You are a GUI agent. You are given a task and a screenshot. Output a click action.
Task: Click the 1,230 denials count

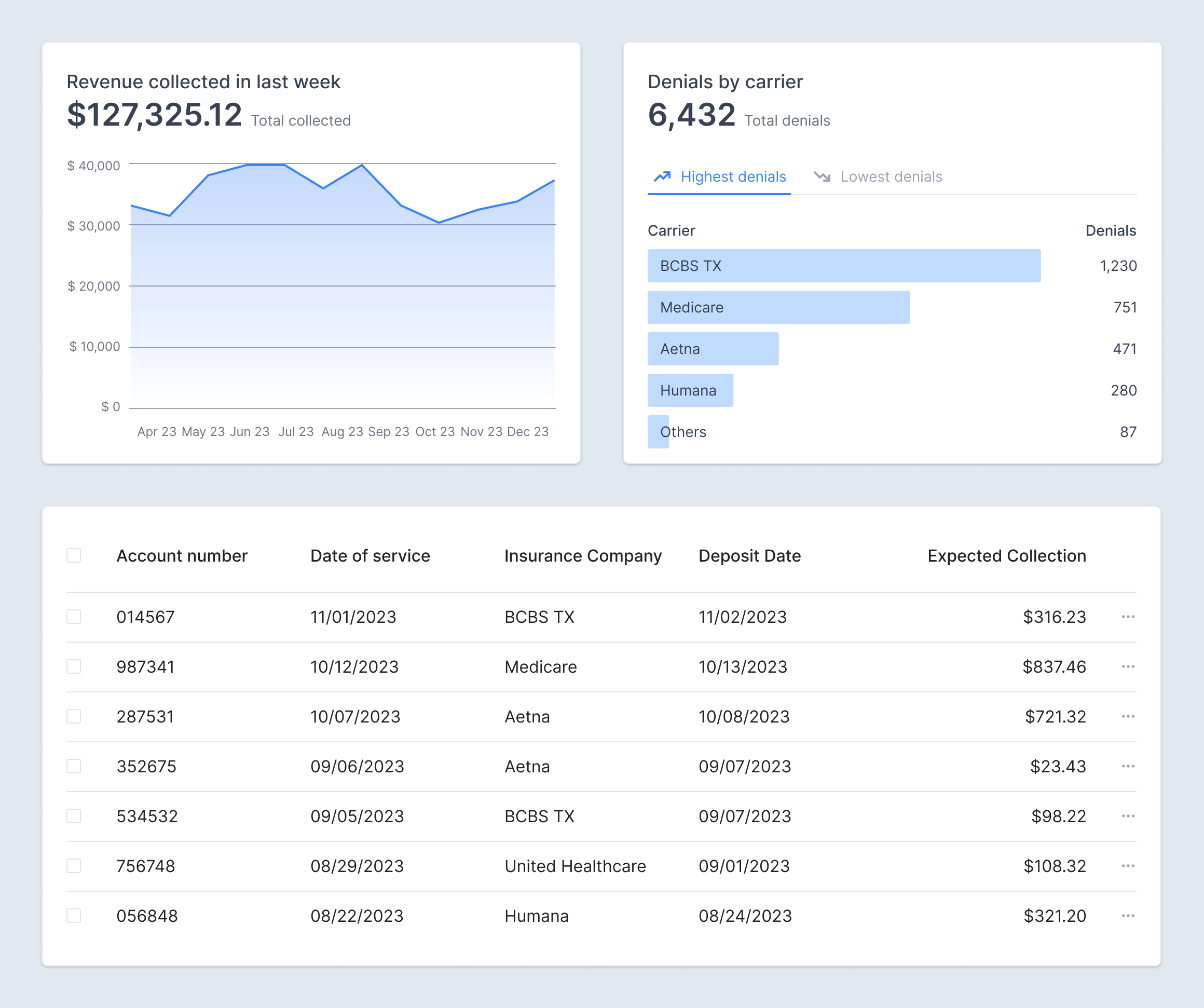point(1118,266)
